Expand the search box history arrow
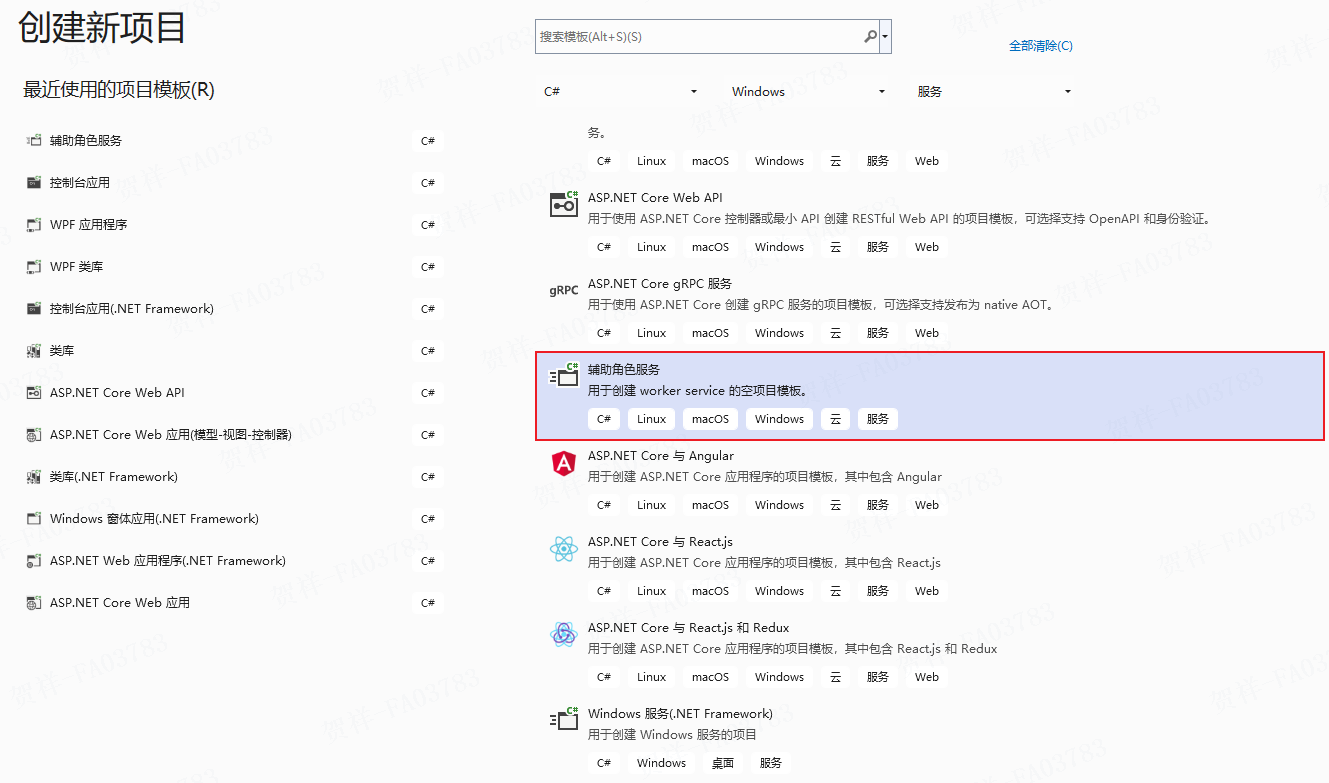This screenshot has width=1329, height=783. [884, 36]
